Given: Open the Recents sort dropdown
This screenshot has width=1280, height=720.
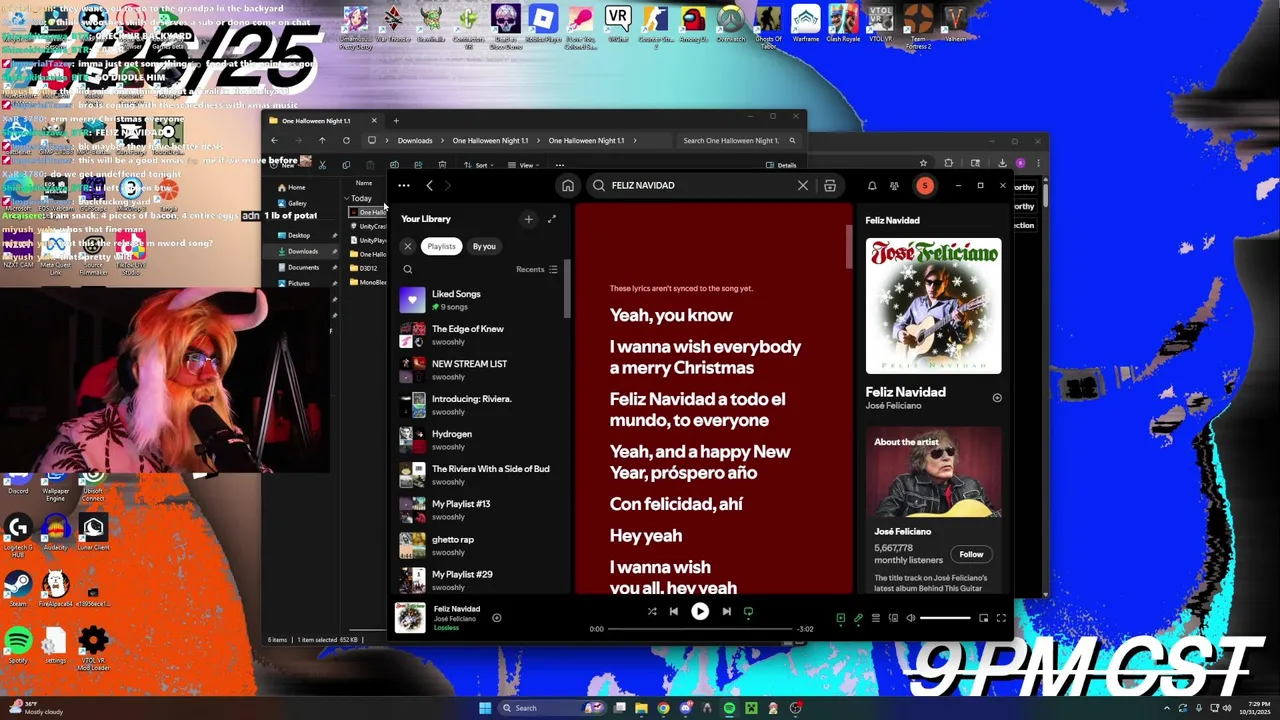Looking at the screenshot, I should tap(537, 270).
